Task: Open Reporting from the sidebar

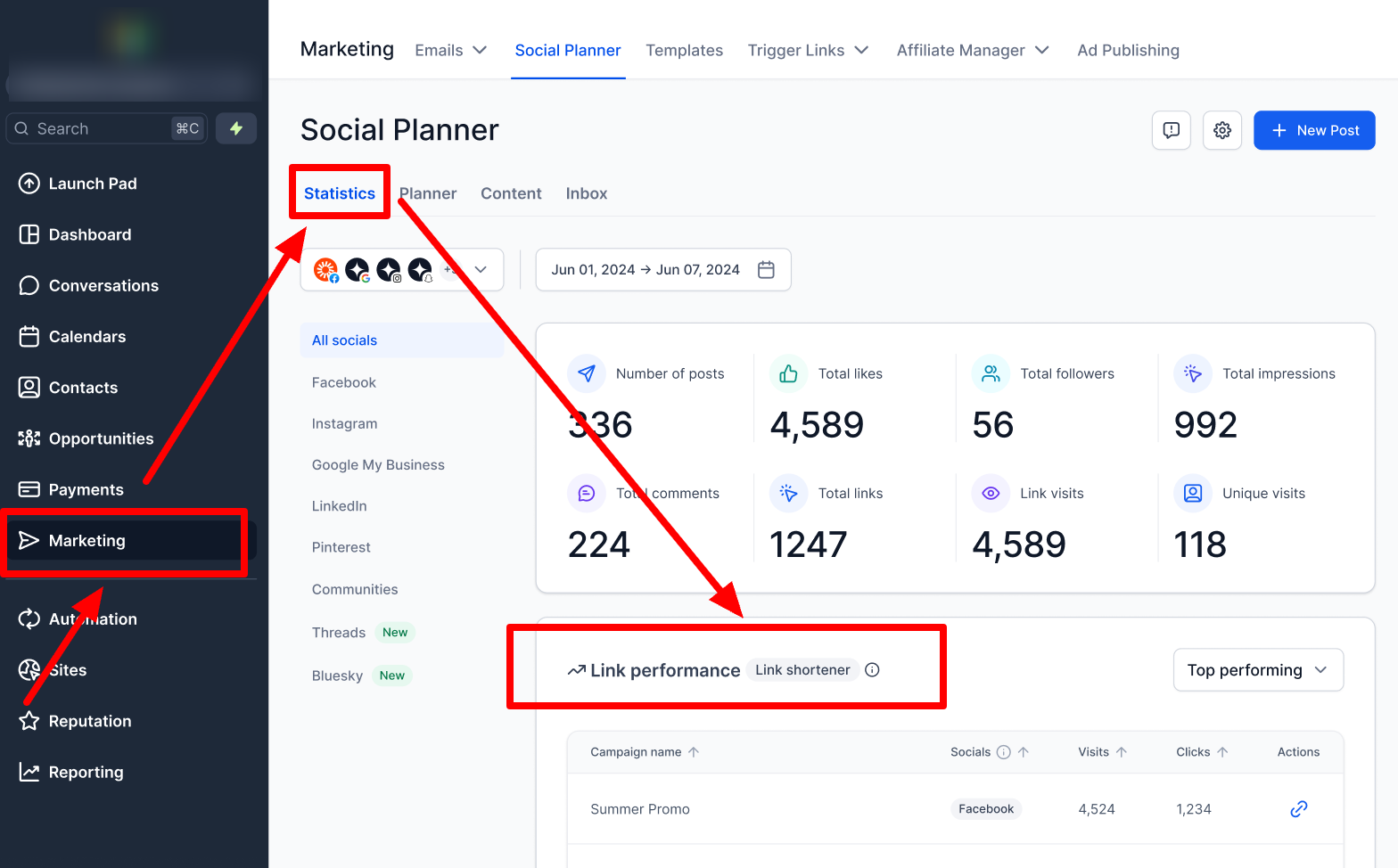Action: [x=86, y=772]
